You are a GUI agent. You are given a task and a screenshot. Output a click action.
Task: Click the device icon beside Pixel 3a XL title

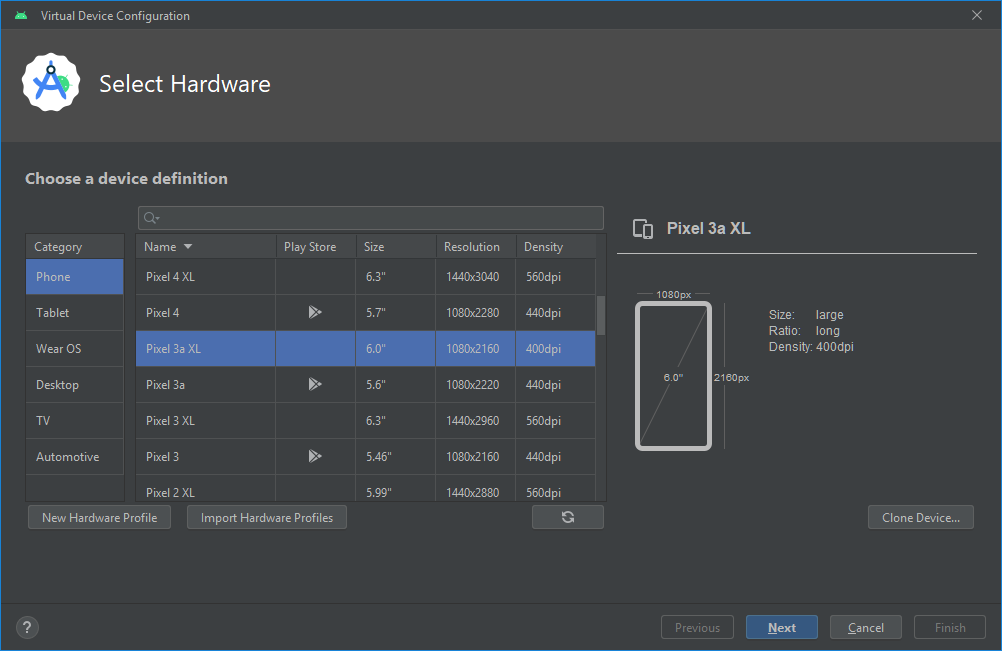[x=643, y=229]
